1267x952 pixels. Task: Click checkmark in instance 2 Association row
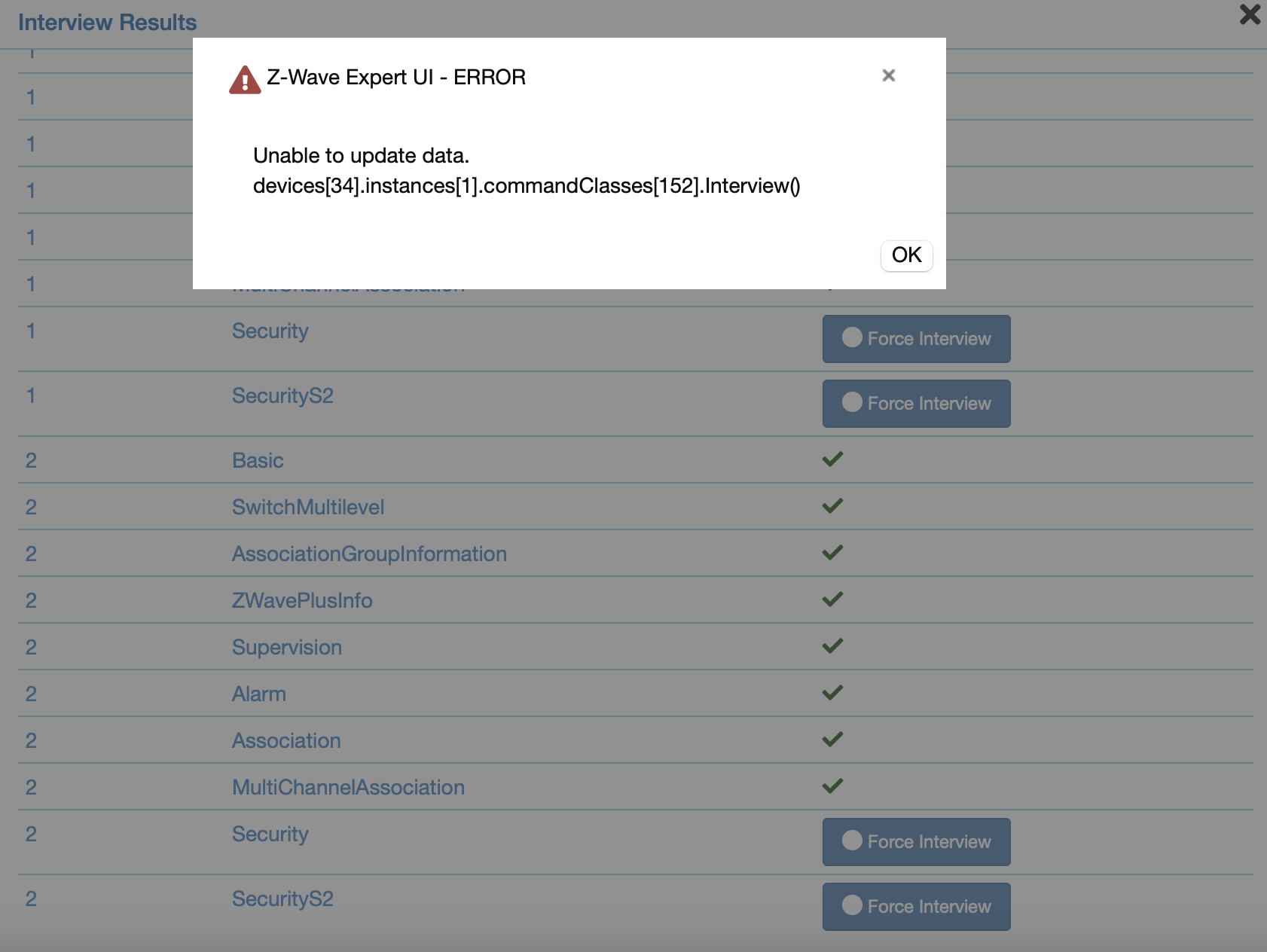(832, 740)
